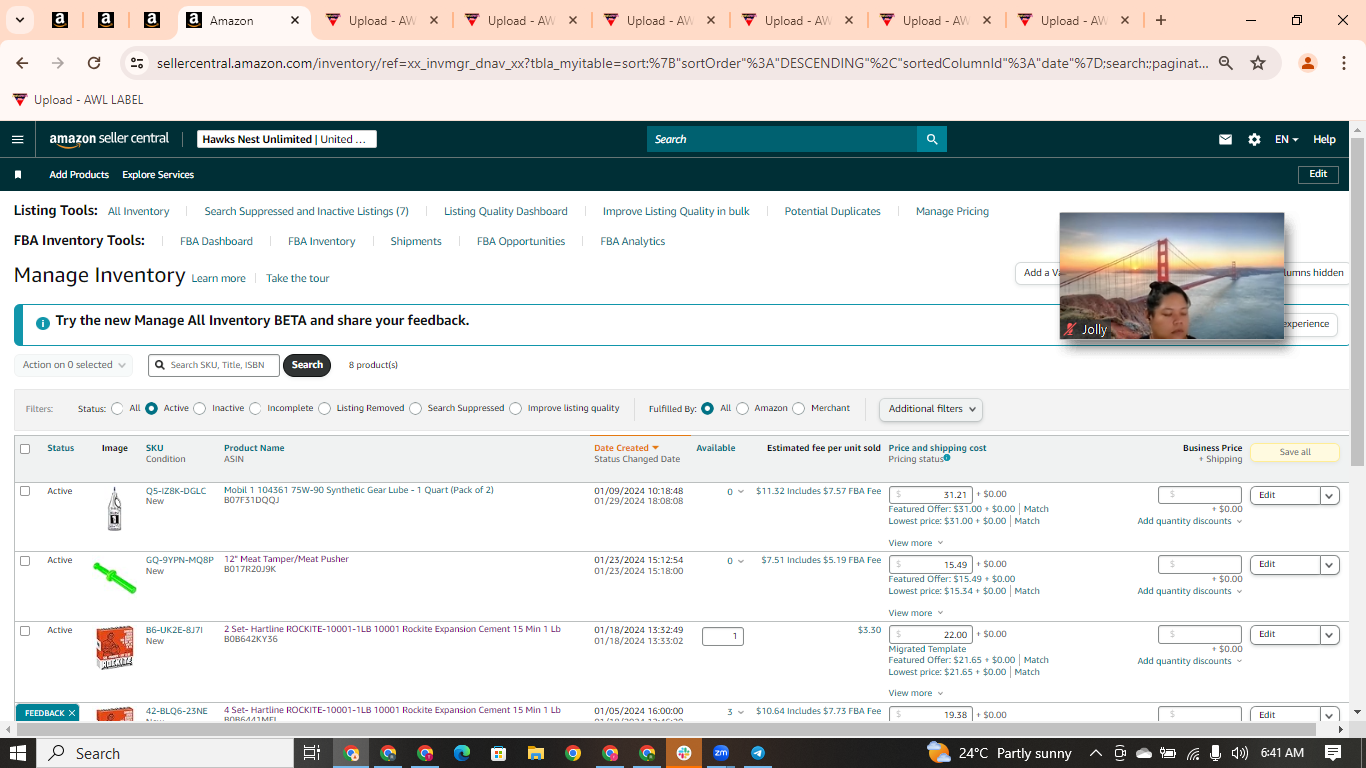Open a new browser tab
This screenshot has height=768, width=1366.
(1160, 20)
